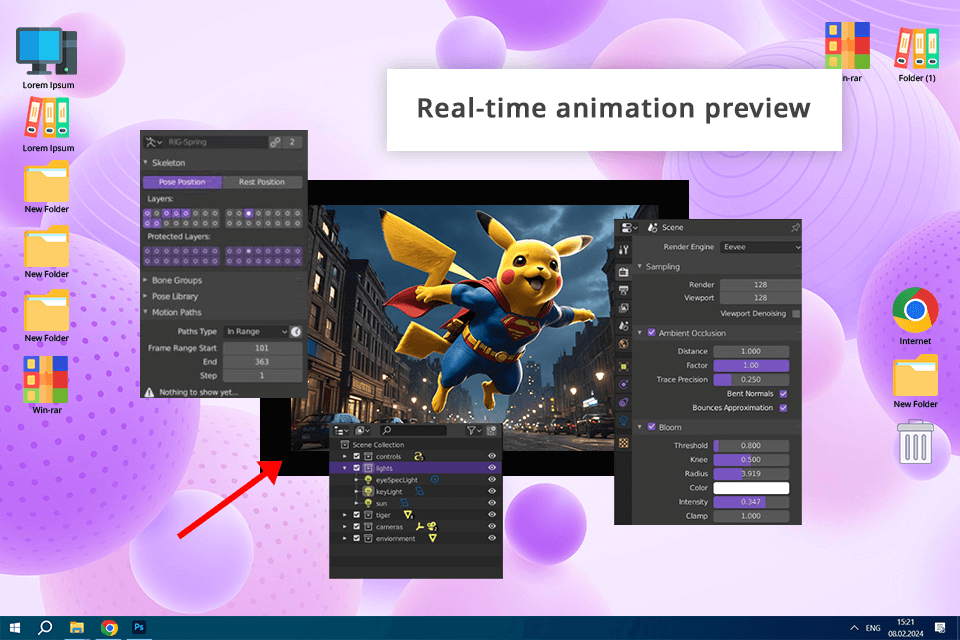Uncheck the Bent Normals option

pos(783,394)
